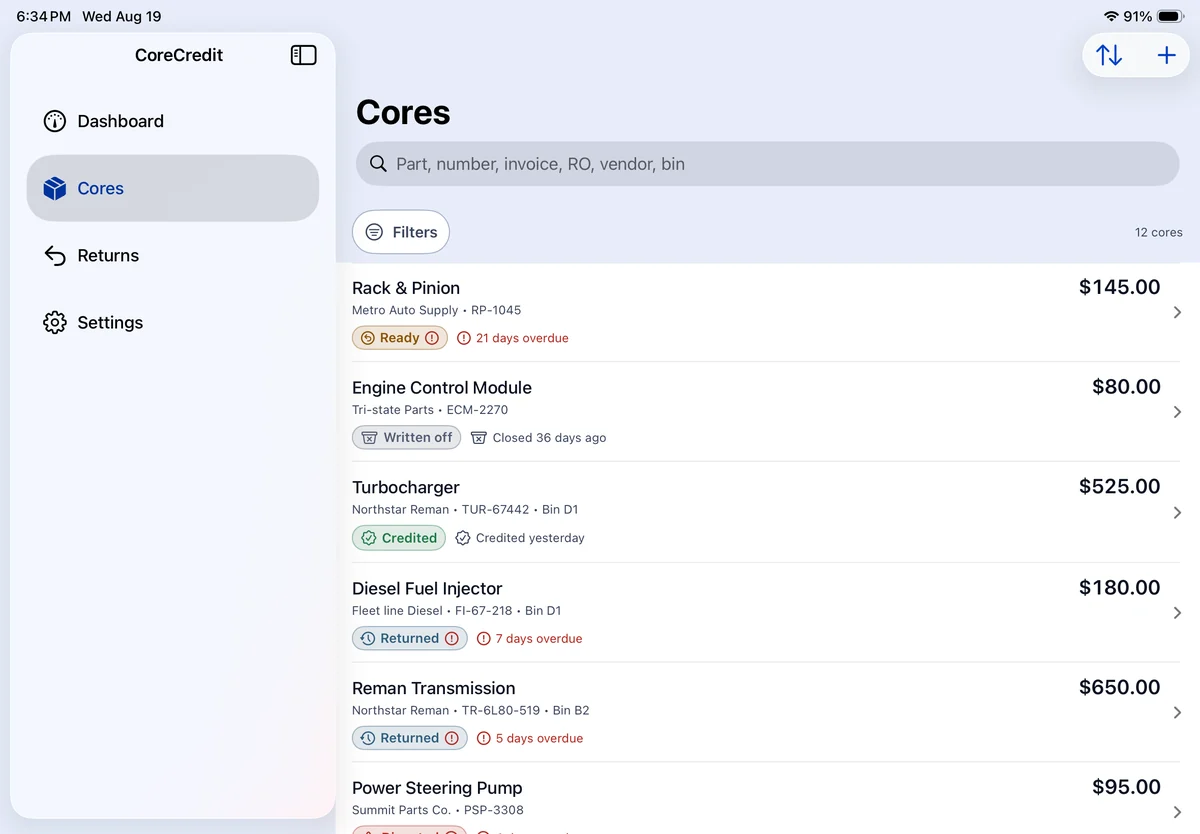This screenshot has height=834, width=1200.
Task: Click Northstar Reman • TR-6L80-519 • Bin B2 text
Action: pyautogui.click(x=471, y=711)
